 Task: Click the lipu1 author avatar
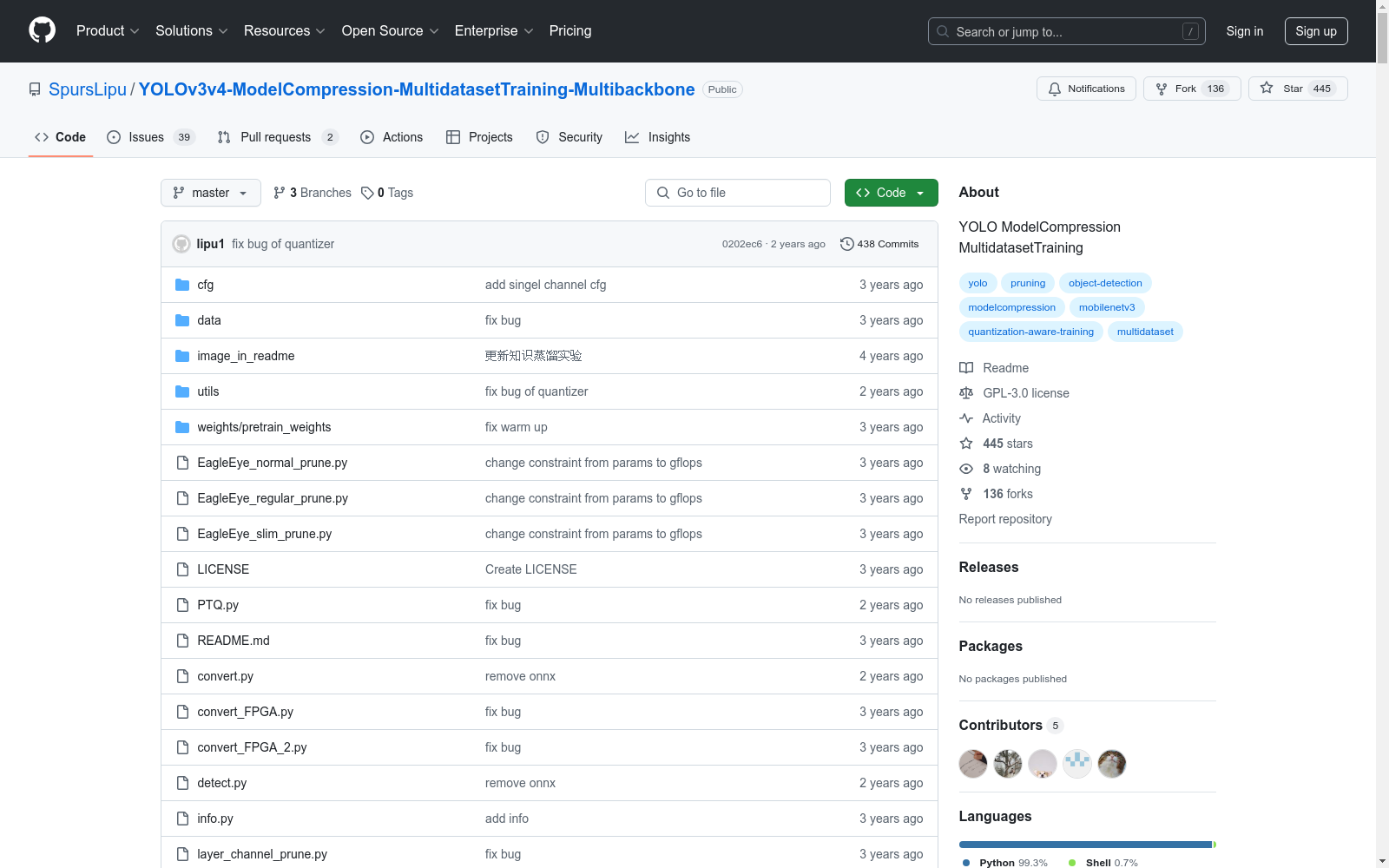(x=181, y=244)
